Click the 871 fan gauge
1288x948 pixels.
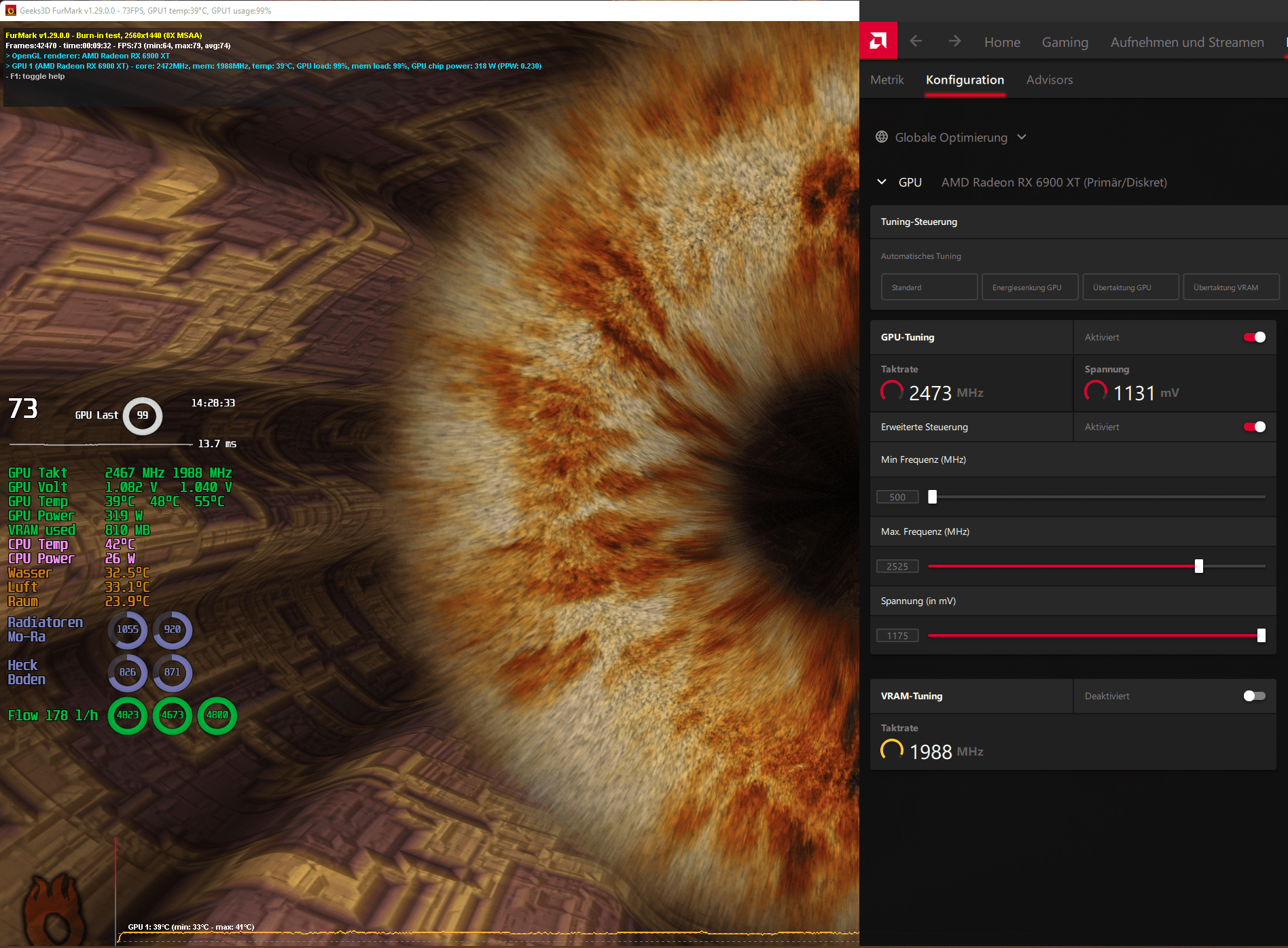[x=173, y=673]
